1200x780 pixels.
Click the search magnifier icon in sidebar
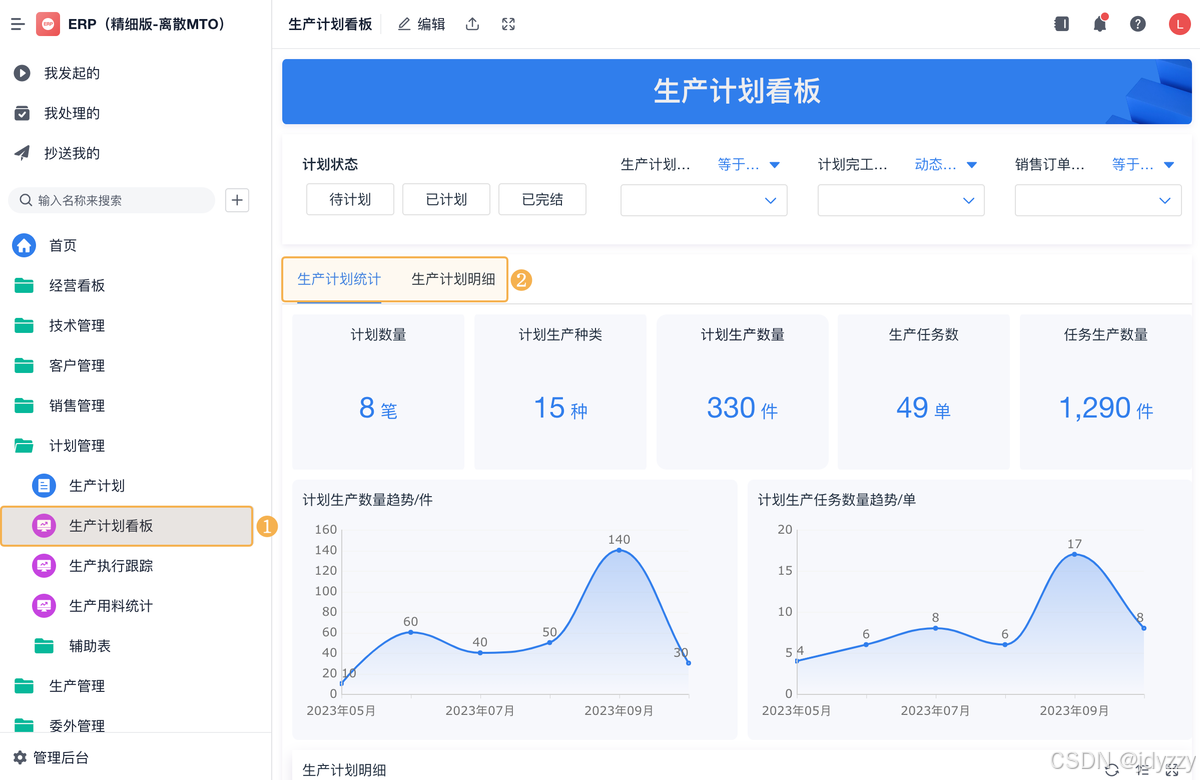tap(25, 200)
